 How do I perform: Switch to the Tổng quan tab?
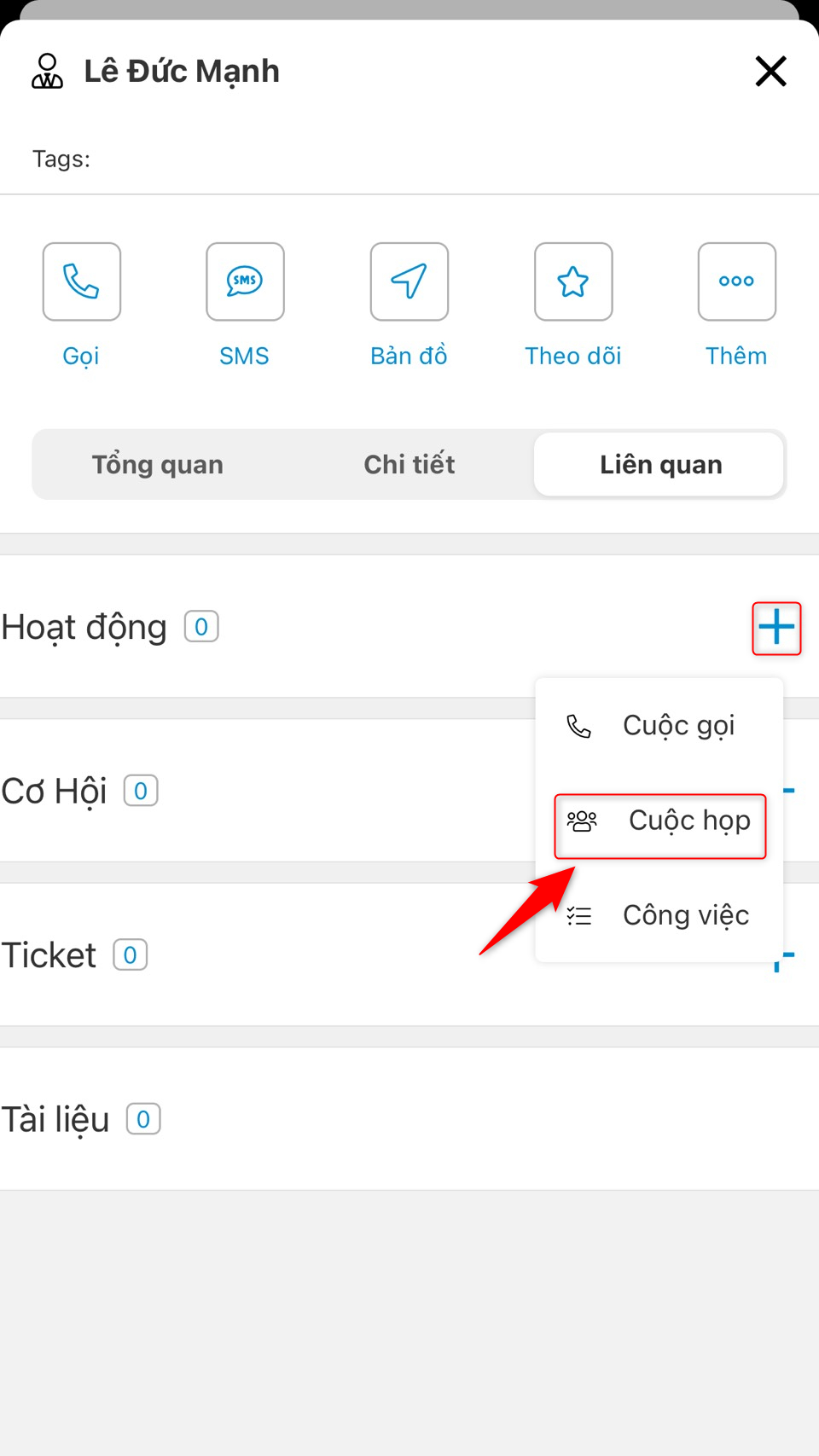tap(158, 465)
